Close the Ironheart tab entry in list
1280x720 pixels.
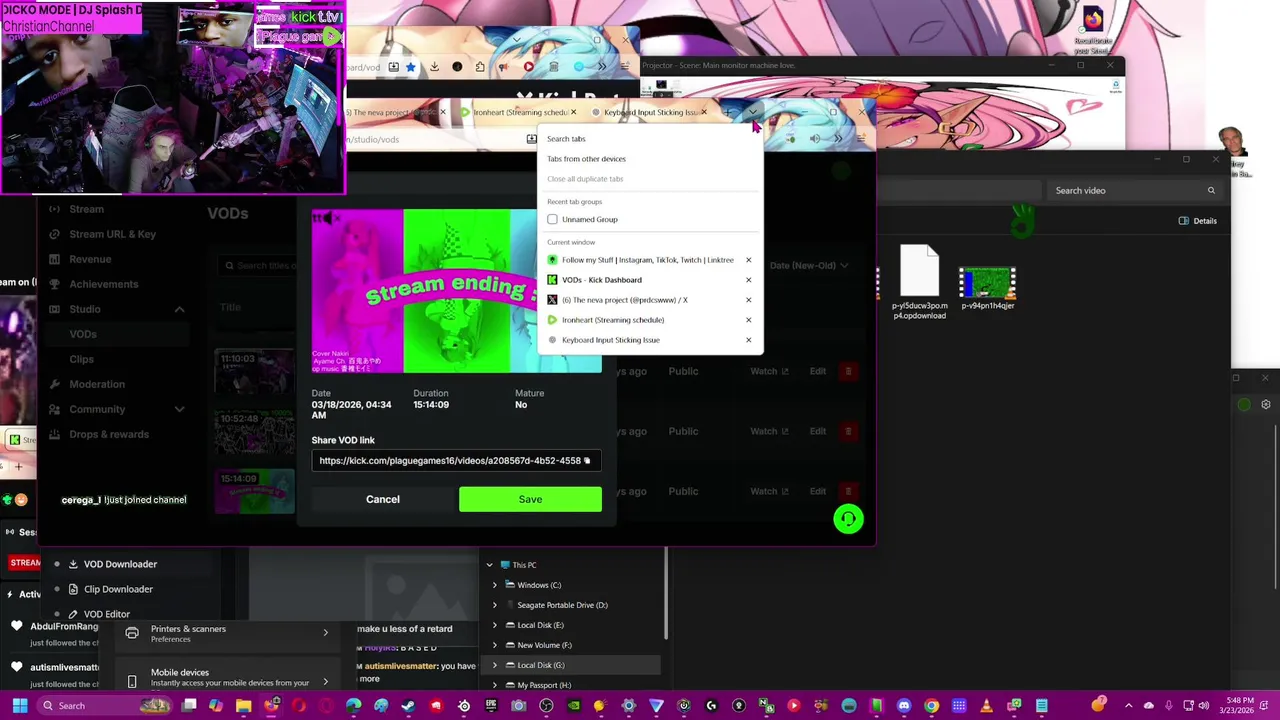tap(748, 320)
